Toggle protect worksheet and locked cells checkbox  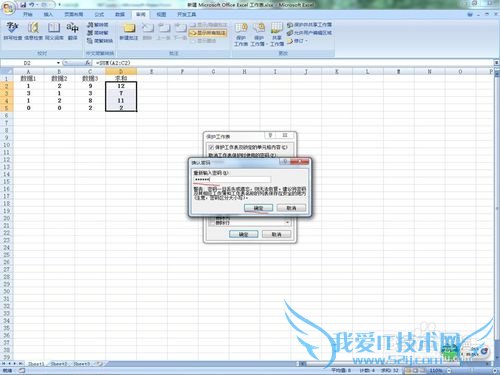click(211, 147)
